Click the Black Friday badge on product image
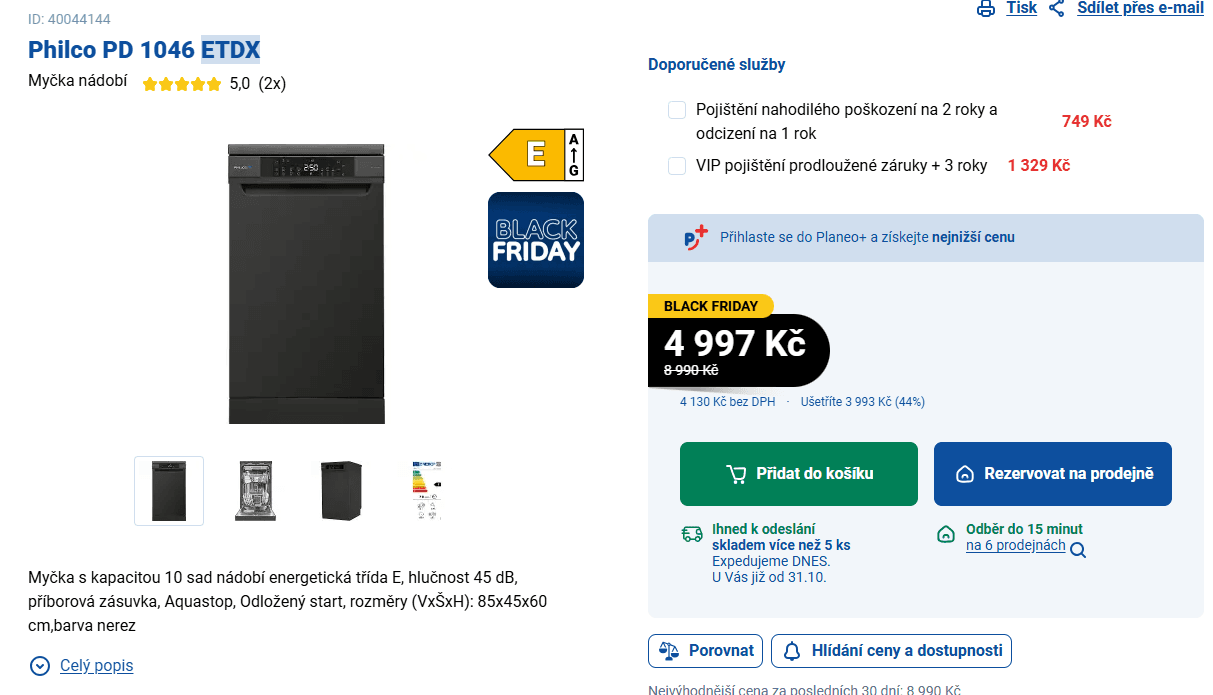Screen dimensions: 1213x695 coord(535,240)
